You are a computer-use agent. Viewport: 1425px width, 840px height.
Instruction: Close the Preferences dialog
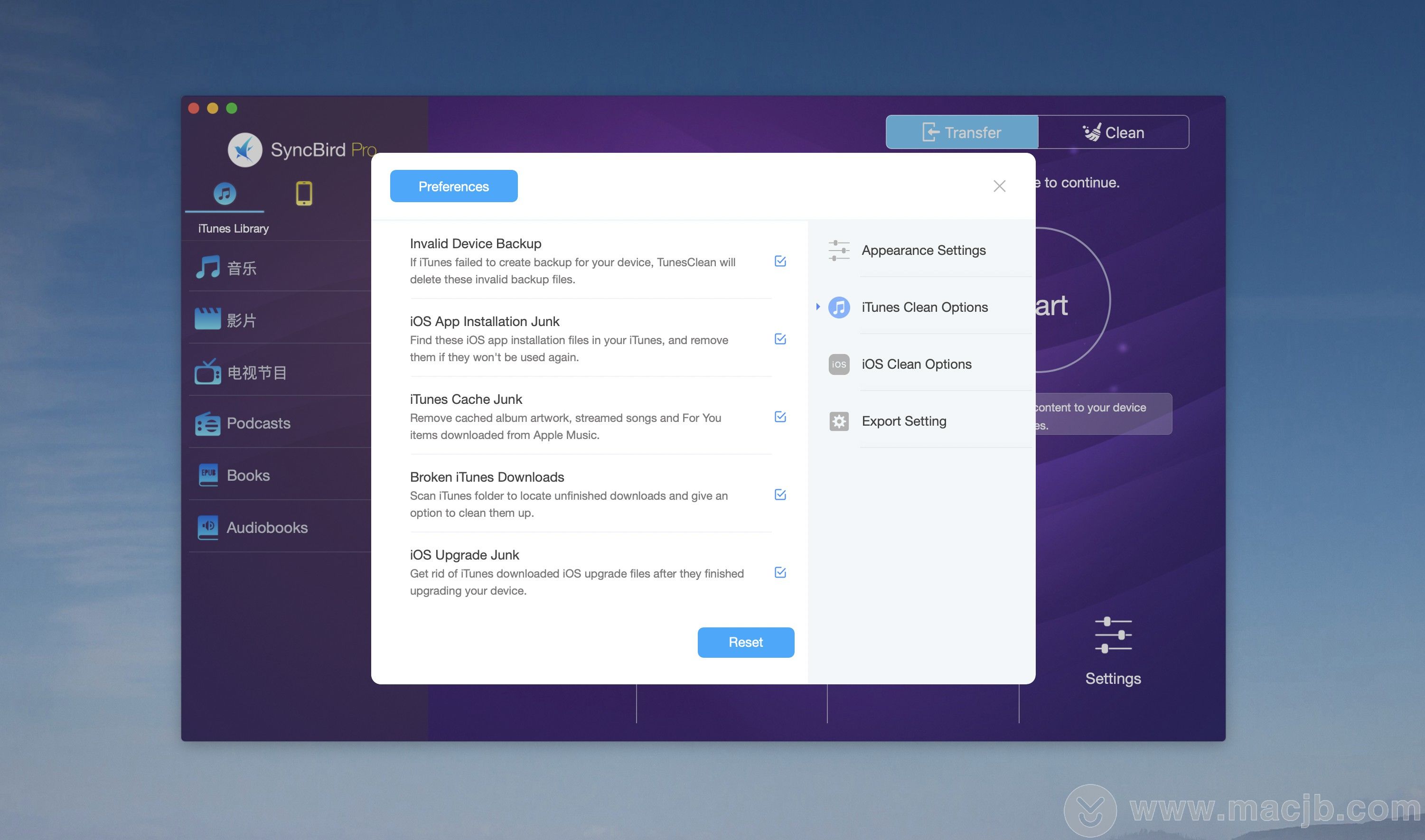(x=999, y=186)
